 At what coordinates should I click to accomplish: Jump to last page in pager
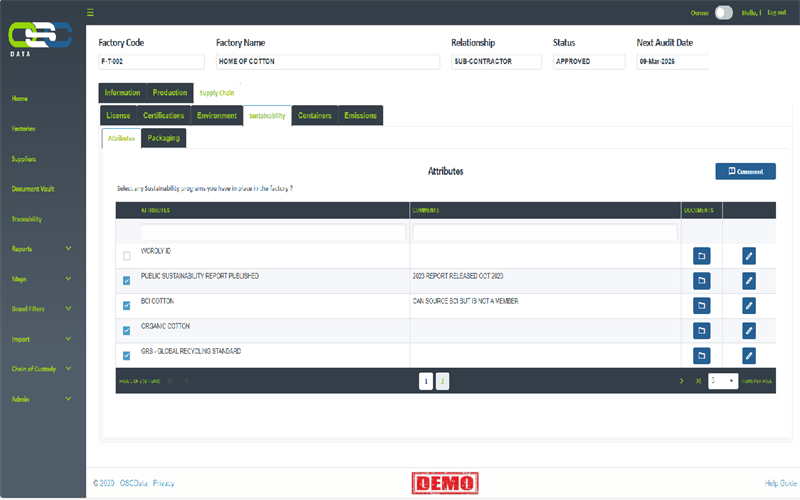coord(698,381)
